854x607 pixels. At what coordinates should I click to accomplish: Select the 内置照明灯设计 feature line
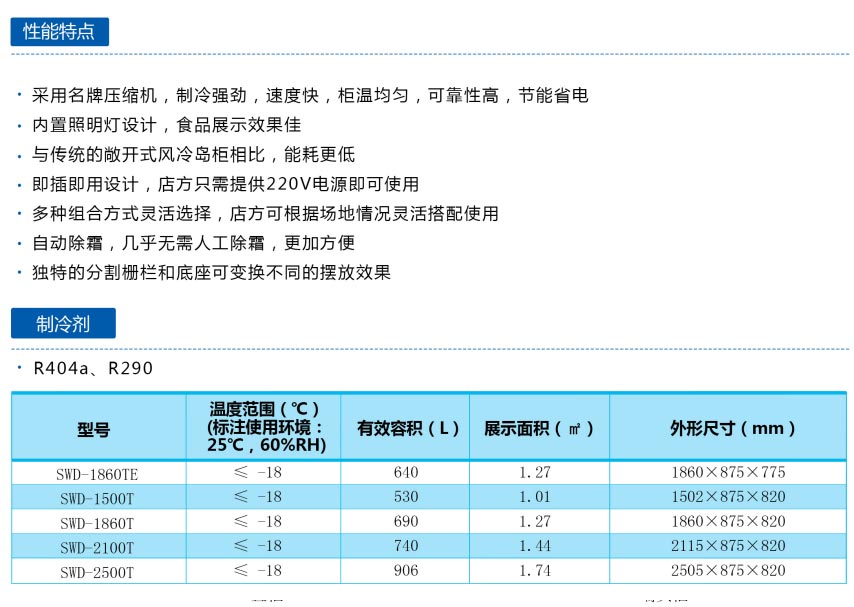[166, 125]
